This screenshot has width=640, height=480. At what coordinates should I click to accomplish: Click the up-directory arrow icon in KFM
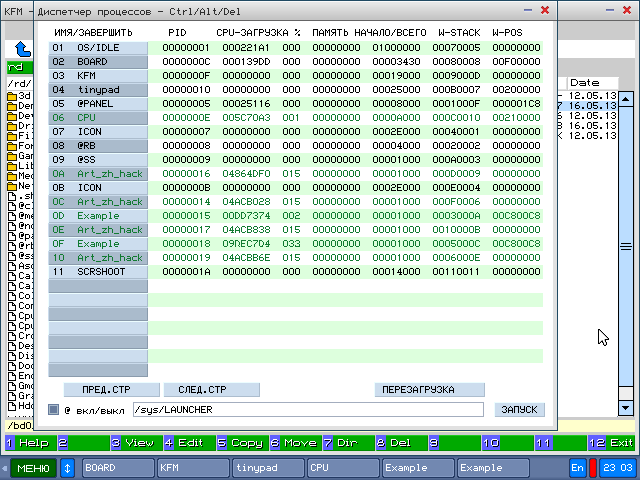point(22,48)
